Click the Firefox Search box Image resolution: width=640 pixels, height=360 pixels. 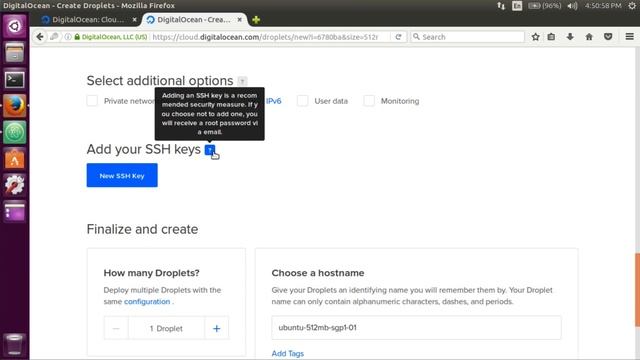pyautogui.click(x=467, y=37)
